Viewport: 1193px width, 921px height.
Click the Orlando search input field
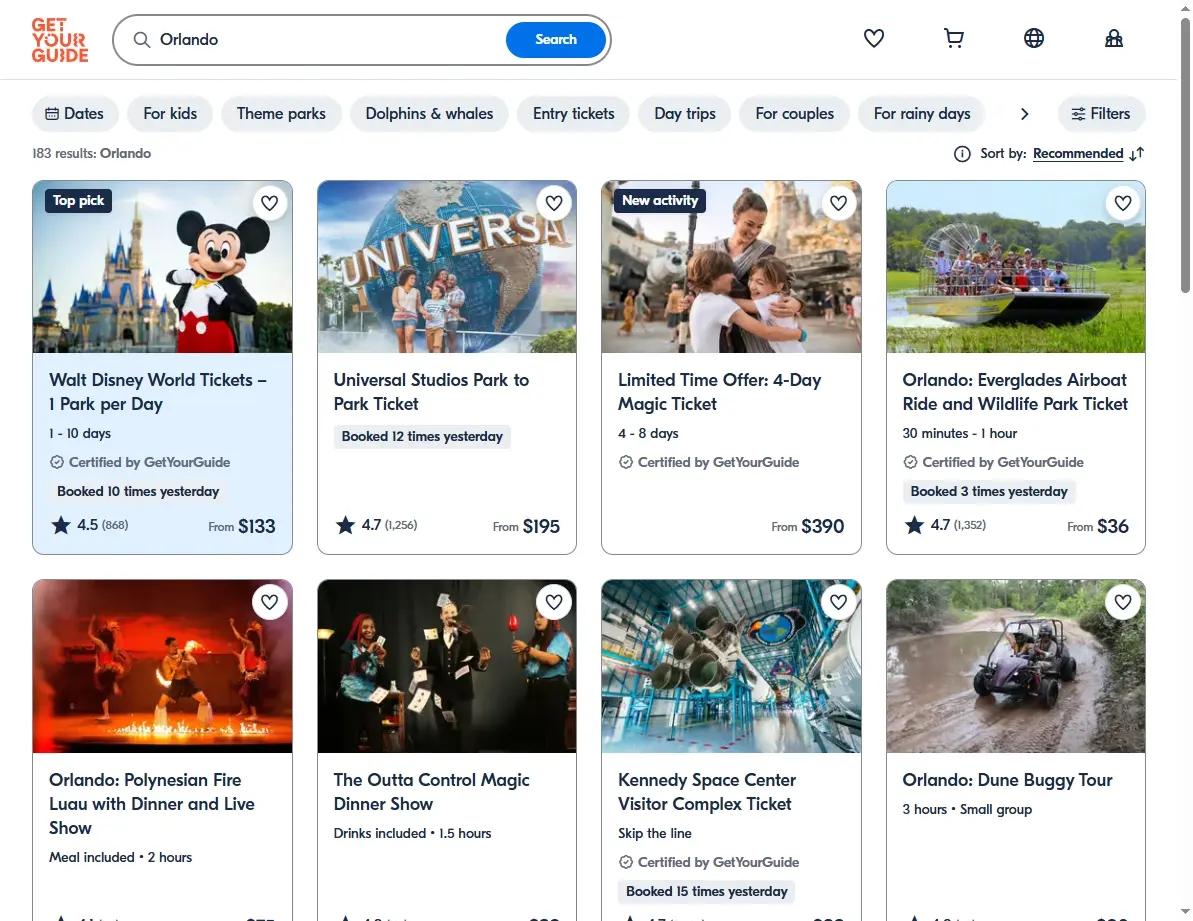pos(327,40)
